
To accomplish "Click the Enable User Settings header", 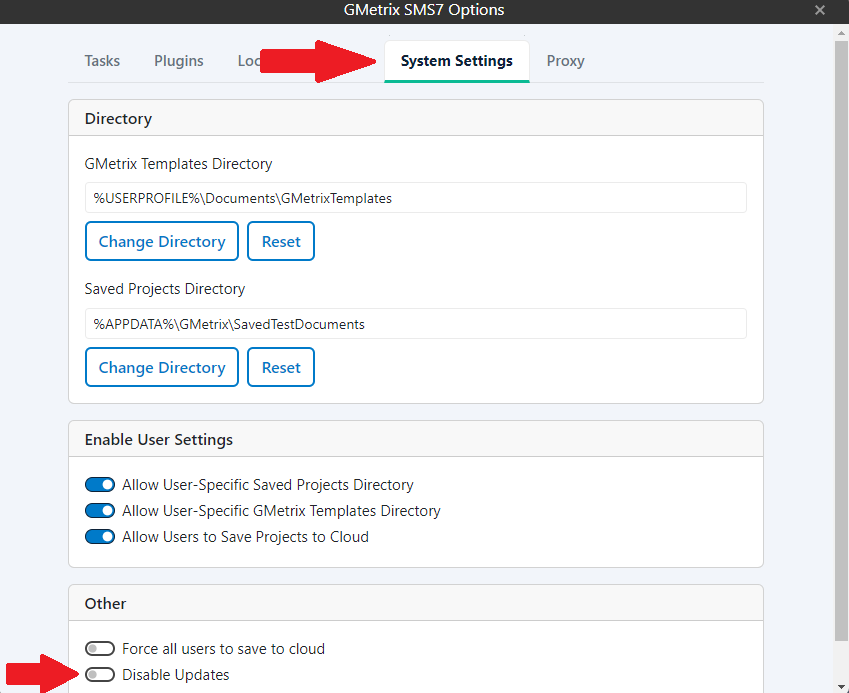I will [x=416, y=439].
